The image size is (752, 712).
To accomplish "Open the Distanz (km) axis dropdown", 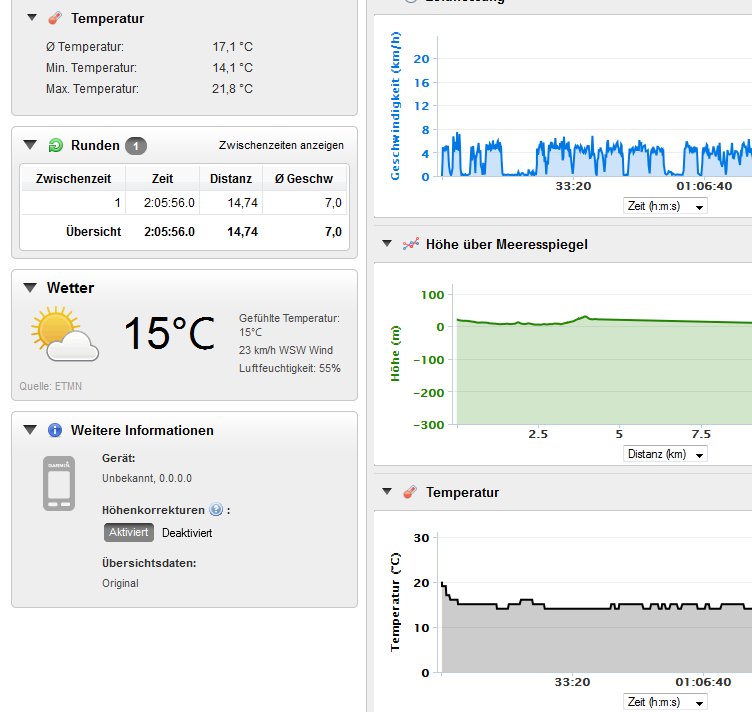I will click(x=664, y=454).
